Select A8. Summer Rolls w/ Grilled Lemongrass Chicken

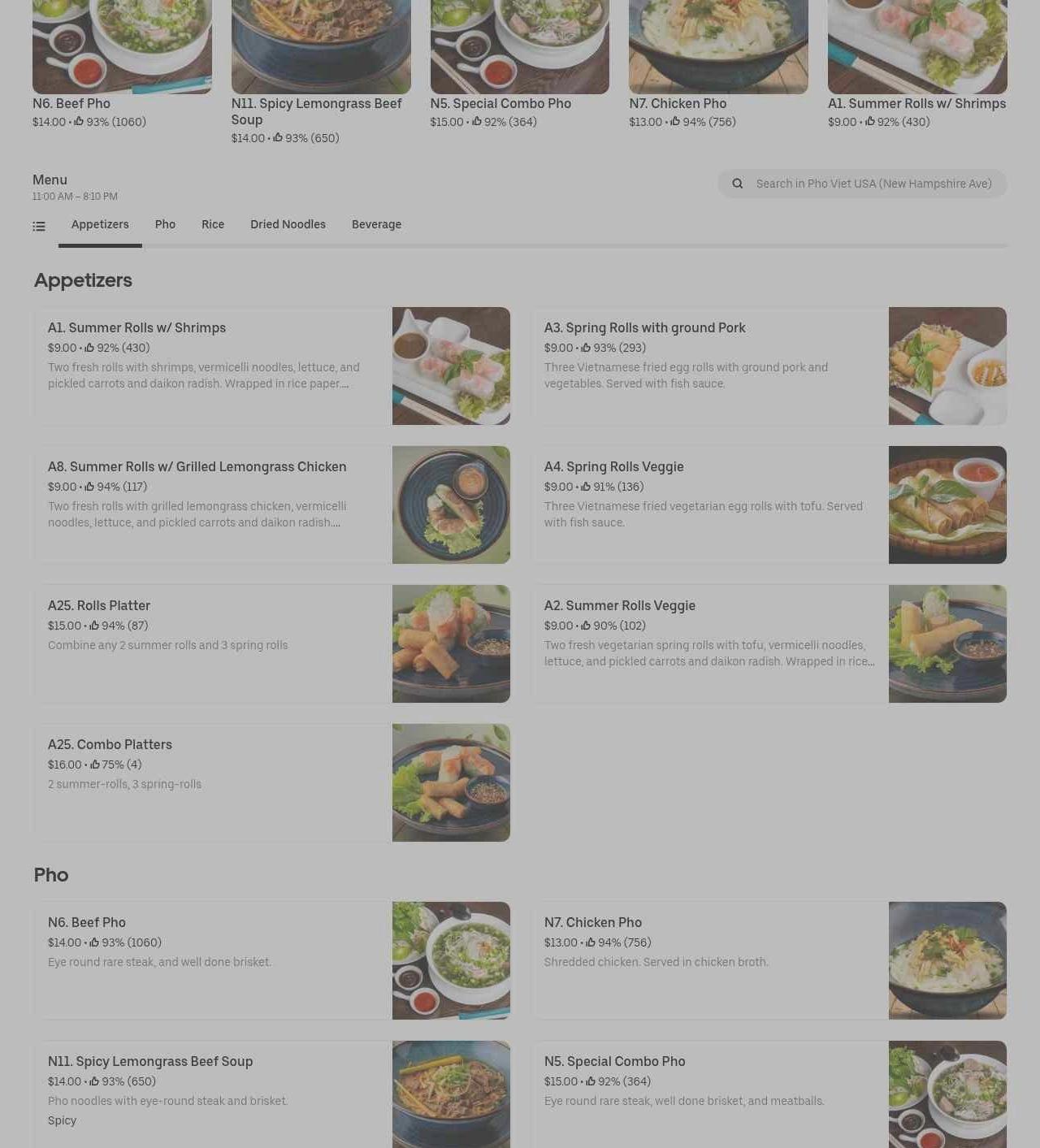click(x=271, y=505)
